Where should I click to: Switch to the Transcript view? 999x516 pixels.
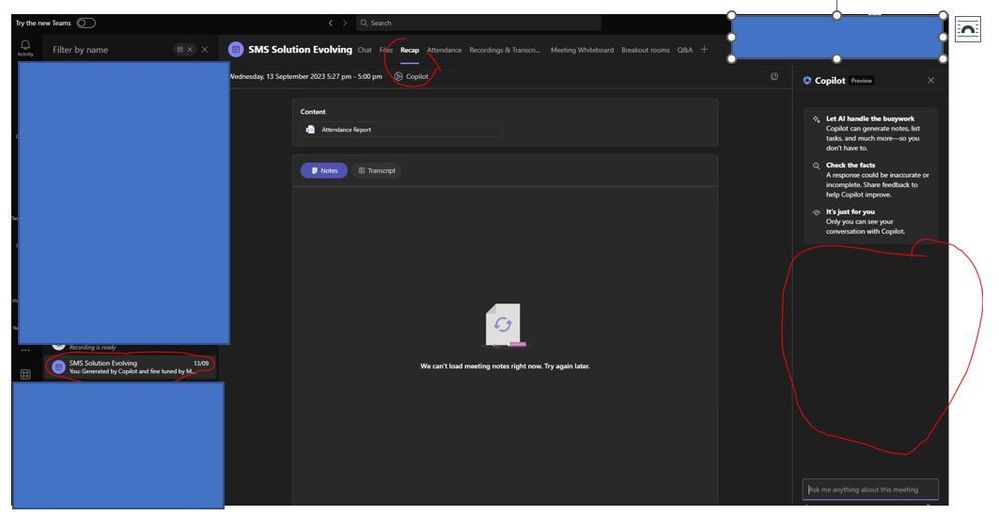click(x=377, y=170)
